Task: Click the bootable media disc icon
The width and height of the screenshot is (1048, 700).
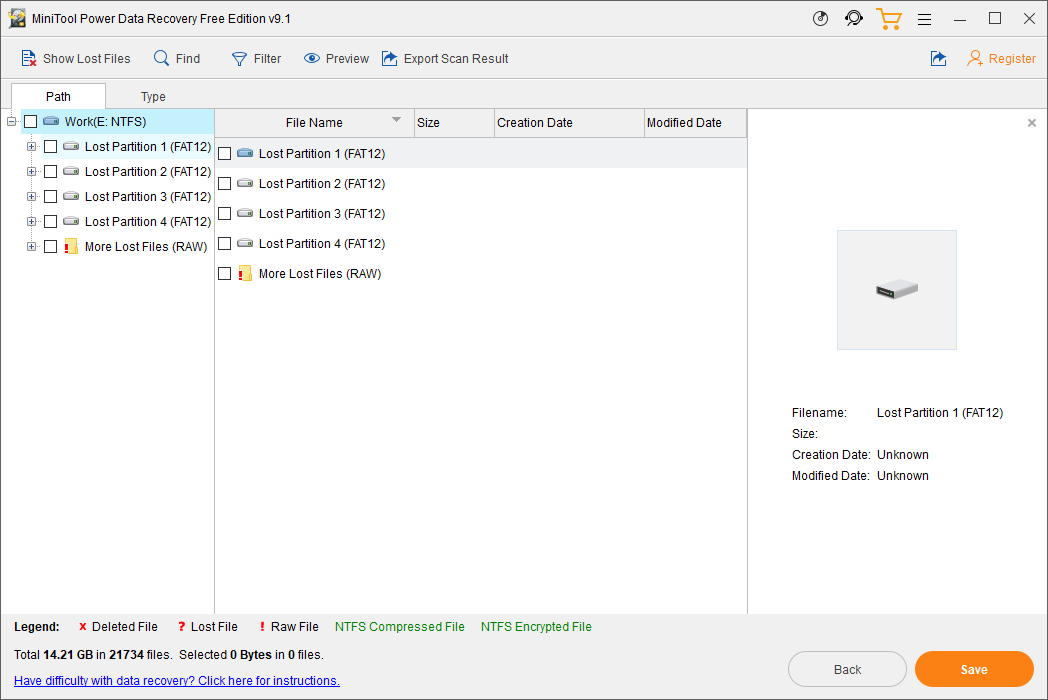Action: (x=820, y=18)
